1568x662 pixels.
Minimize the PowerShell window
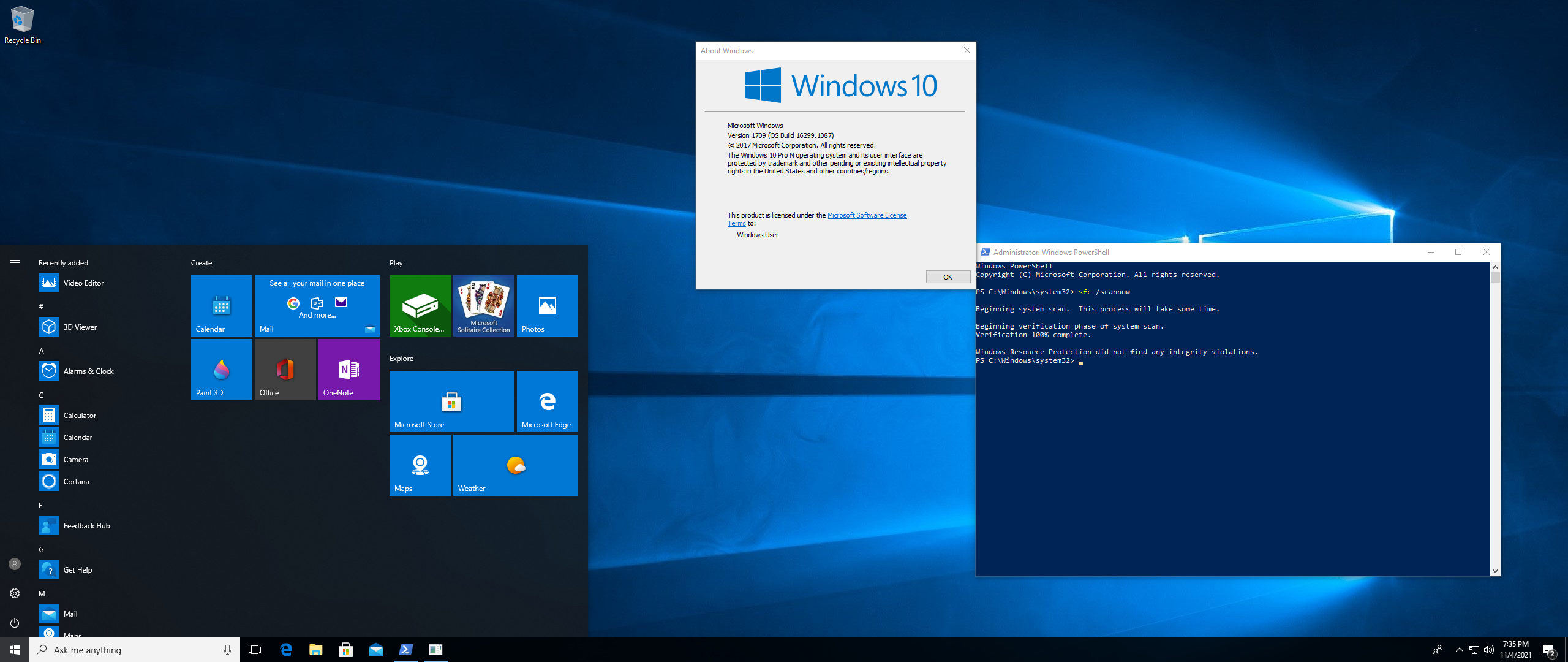[1431, 252]
